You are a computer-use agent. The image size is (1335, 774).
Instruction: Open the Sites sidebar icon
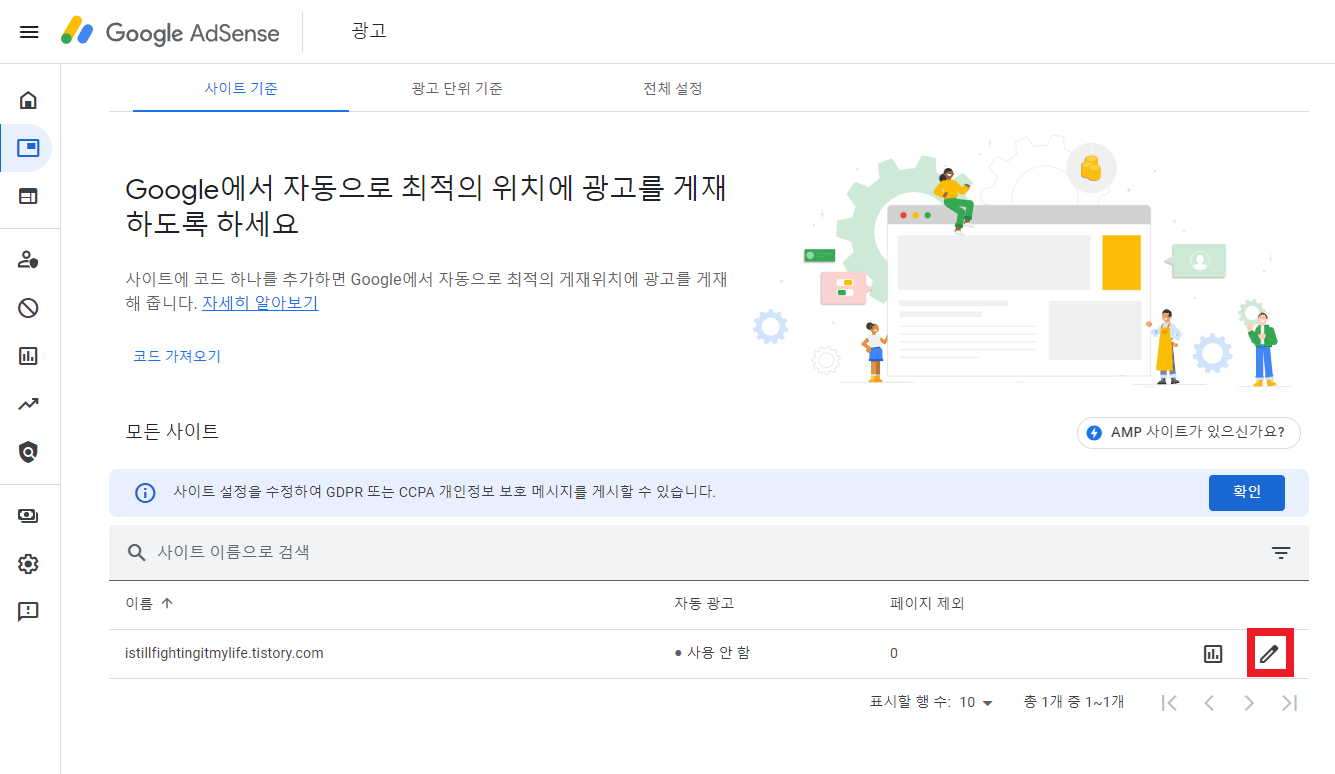point(28,196)
